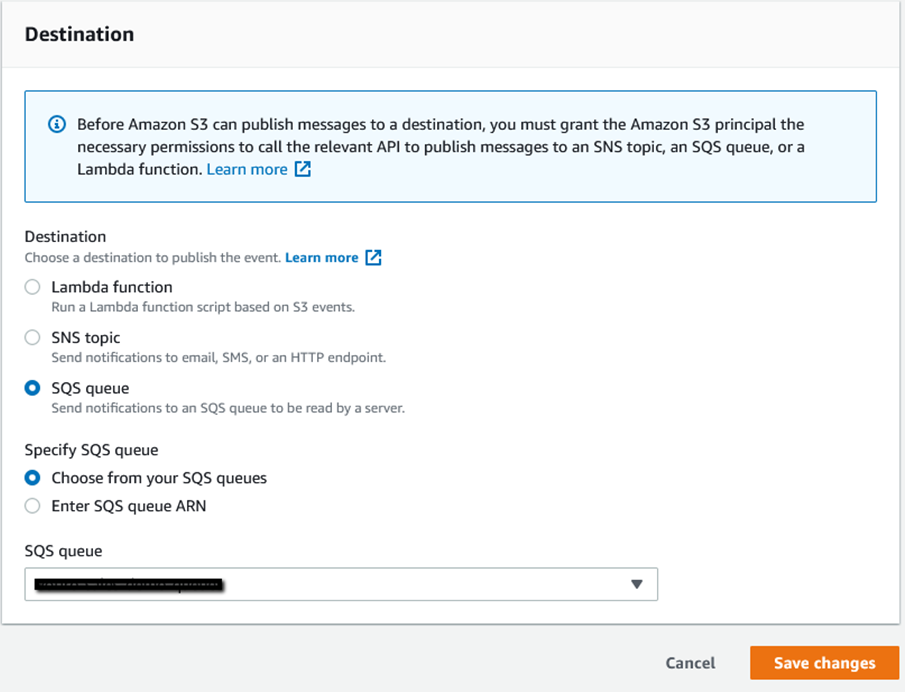Click 'Run a Lambda function script' description text
Screen dimensions: 905x692
tap(203, 307)
